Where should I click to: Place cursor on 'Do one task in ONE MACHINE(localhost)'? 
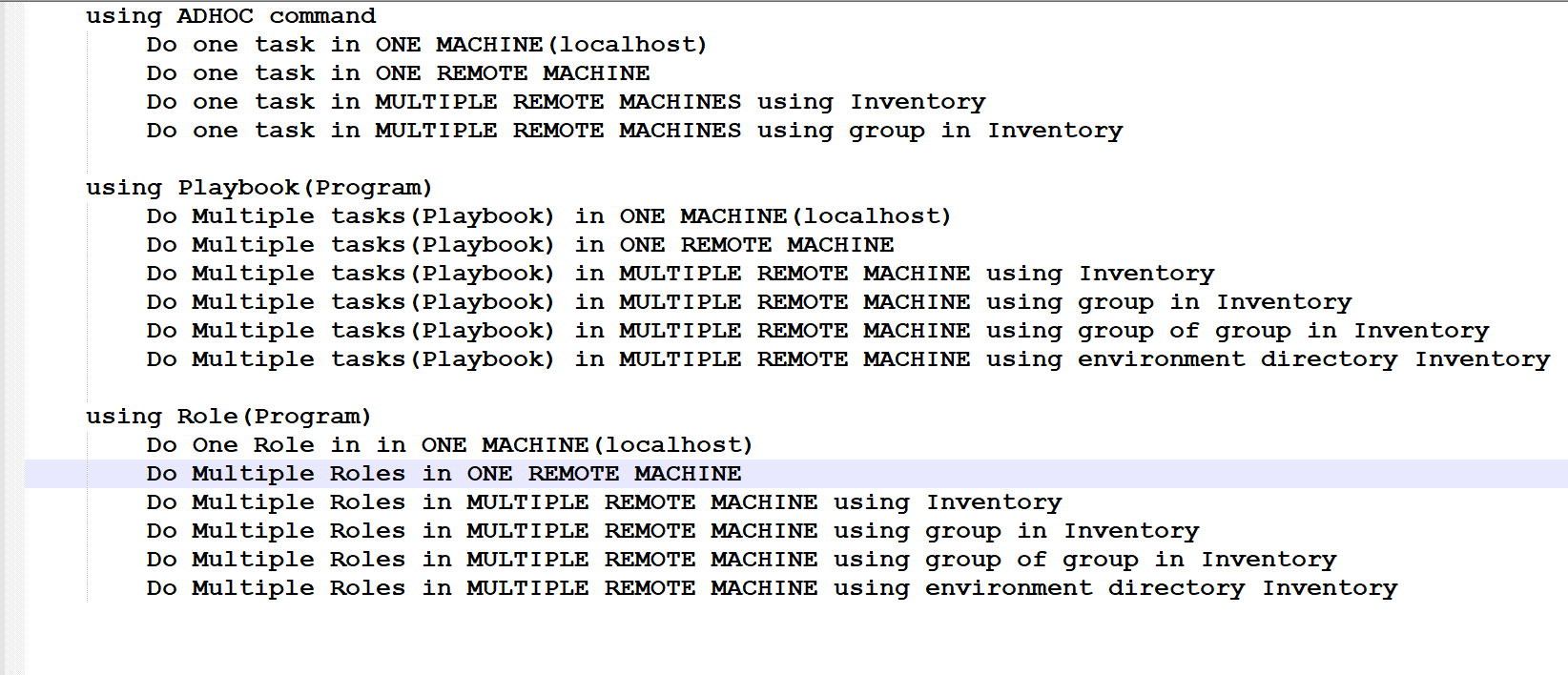[x=426, y=45]
